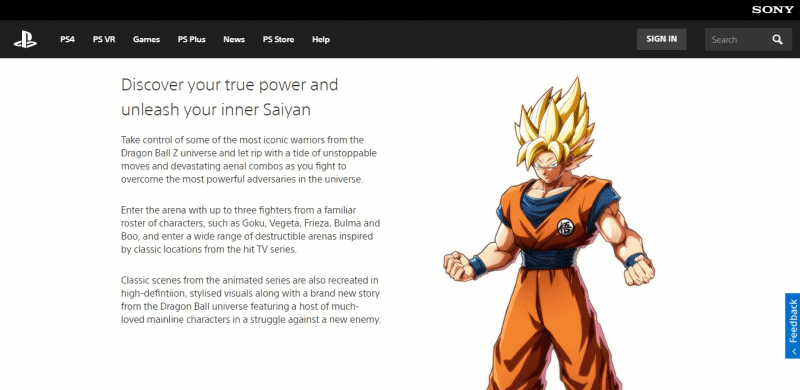Click the search magnifier icon
800x390 pixels.
coord(777,39)
